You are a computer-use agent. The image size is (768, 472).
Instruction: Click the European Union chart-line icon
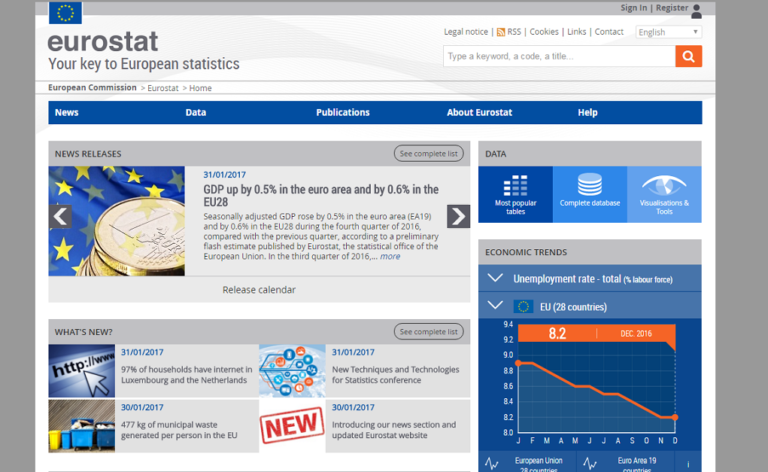(491, 463)
